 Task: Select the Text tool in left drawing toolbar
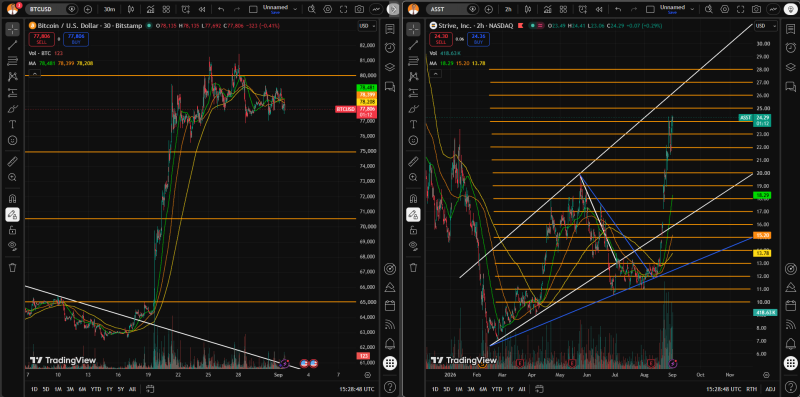13,124
